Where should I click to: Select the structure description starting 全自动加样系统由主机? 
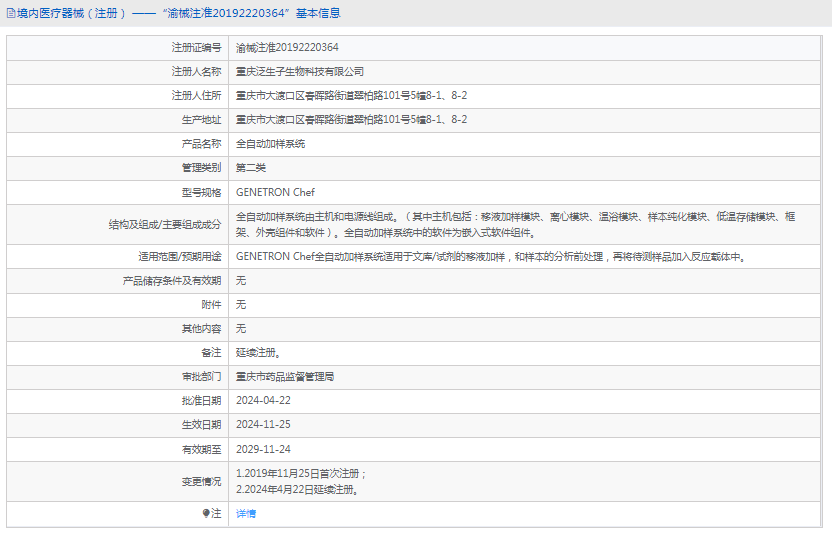pos(515,225)
